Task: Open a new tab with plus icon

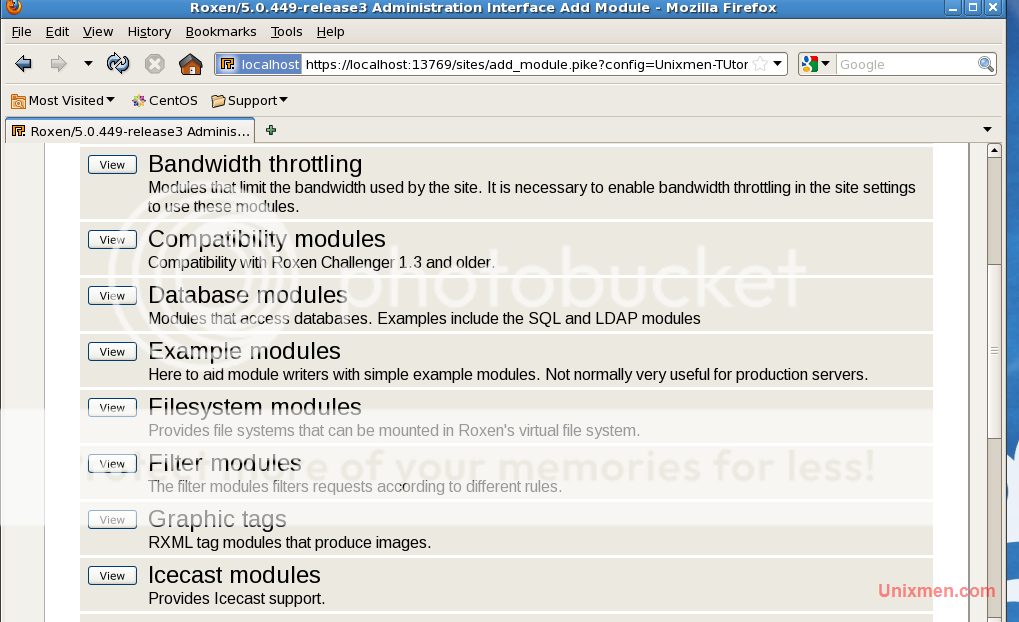Action: click(x=271, y=130)
